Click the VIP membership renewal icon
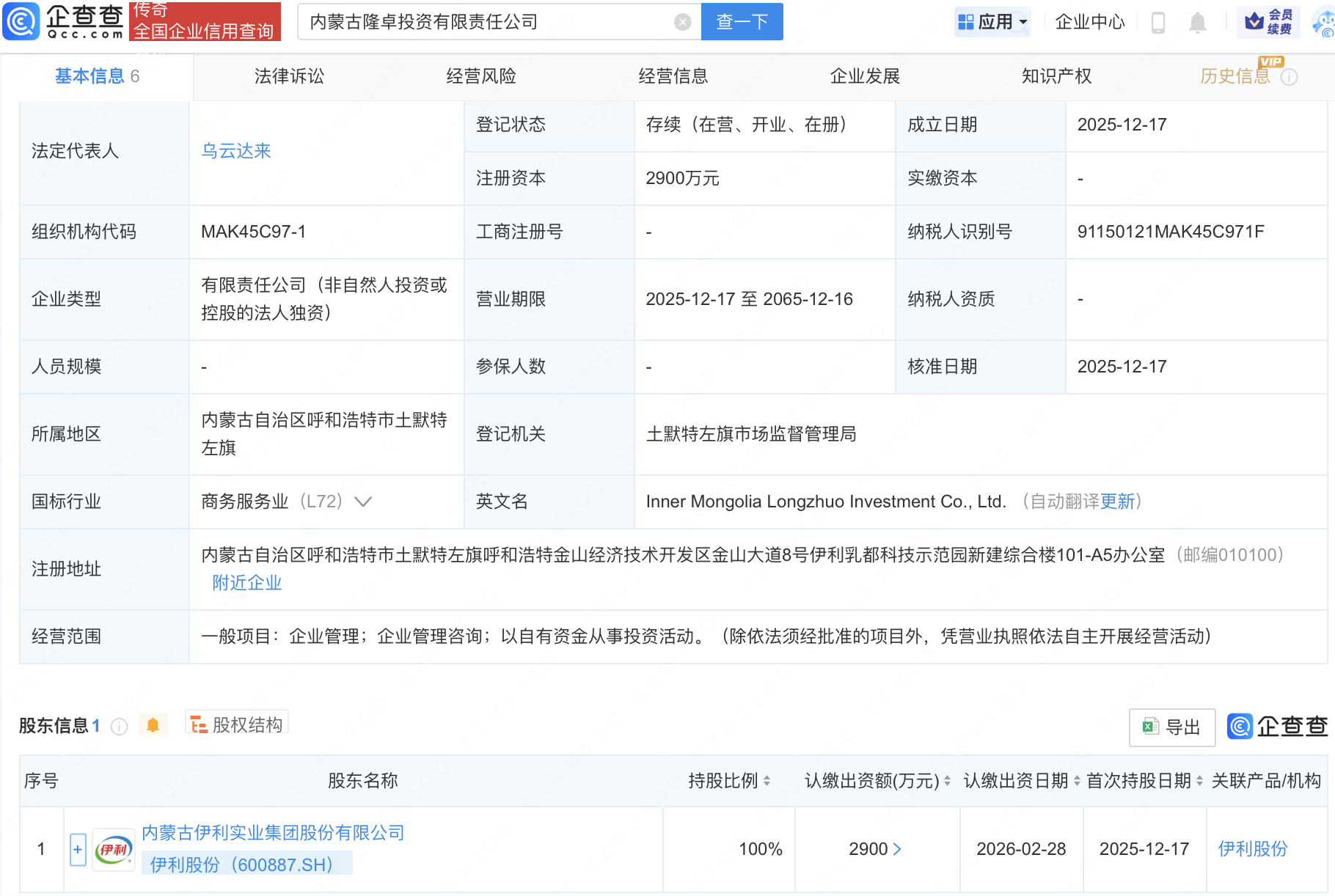Image resolution: width=1335 pixels, height=896 pixels. 1268,22
